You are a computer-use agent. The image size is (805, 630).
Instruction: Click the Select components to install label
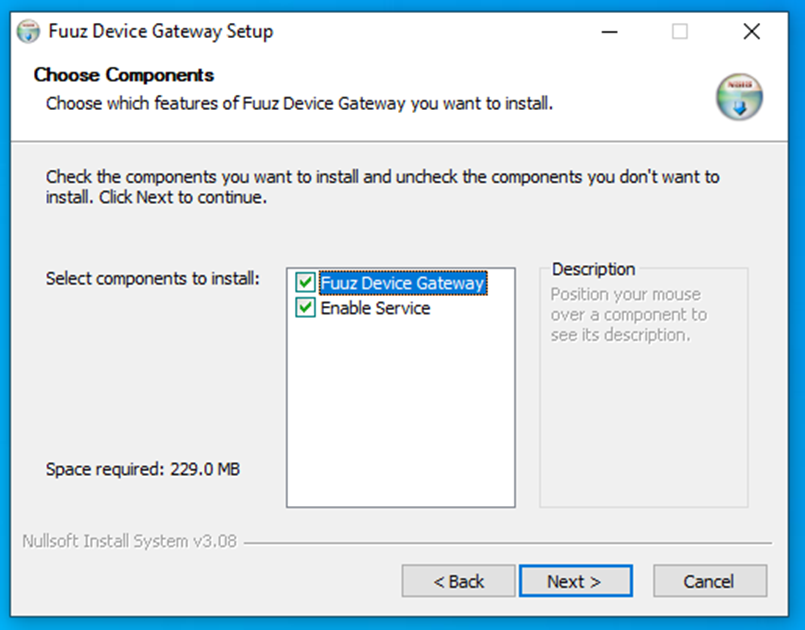click(152, 278)
